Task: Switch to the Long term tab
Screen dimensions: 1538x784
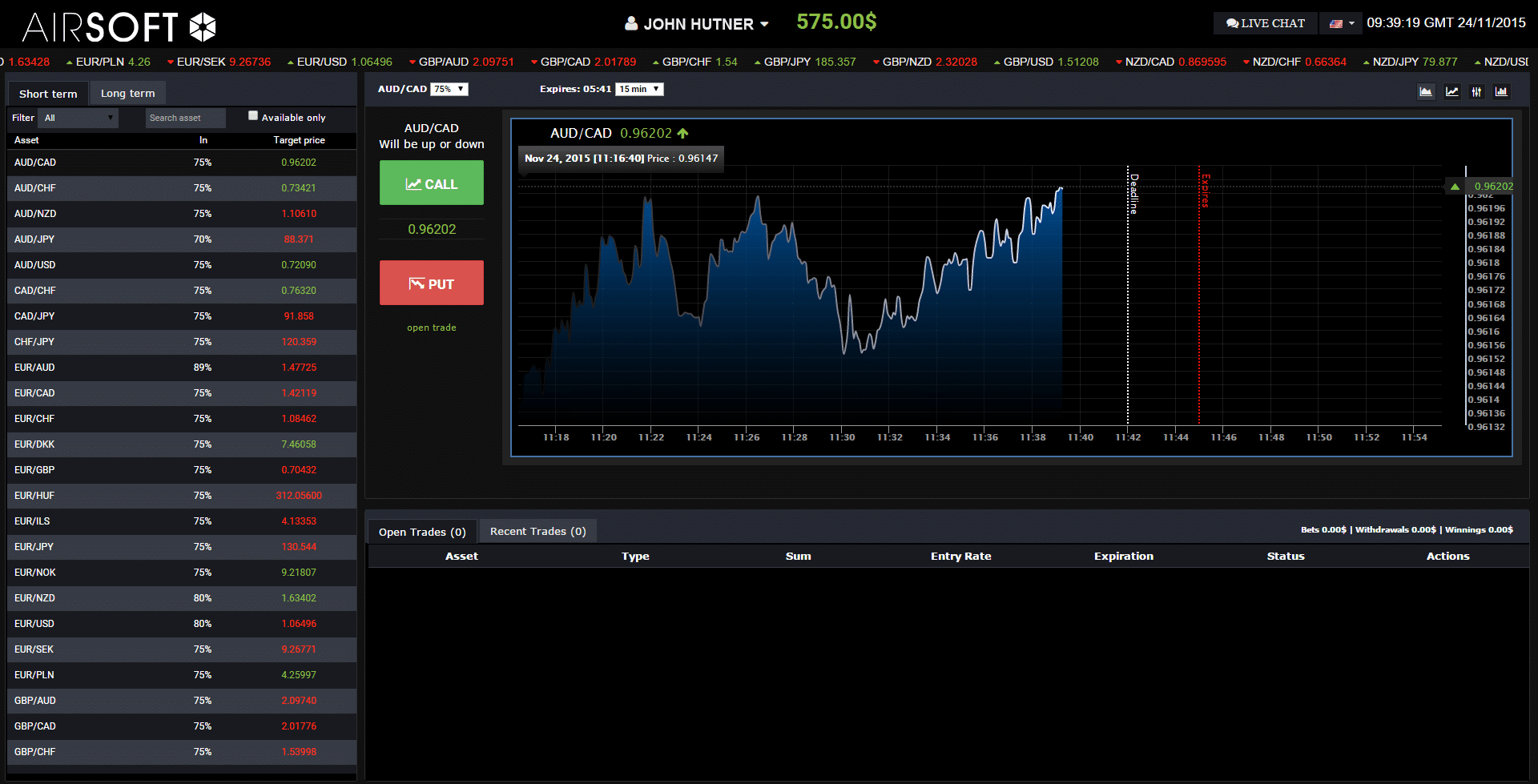Action: pyautogui.click(x=127, y=94)
